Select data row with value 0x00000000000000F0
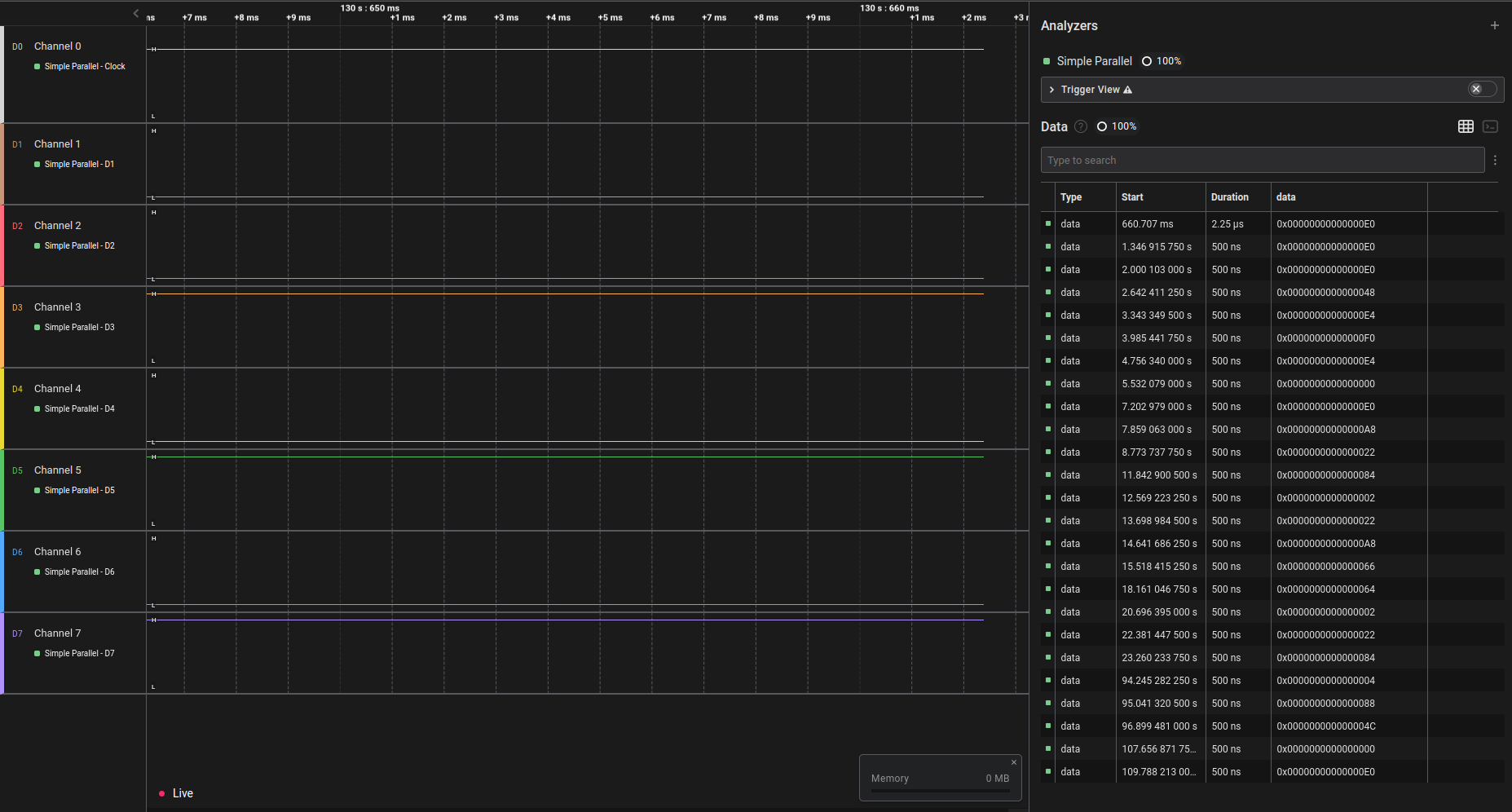This screenshot has width=1512, height=812. click(1325, 338)
